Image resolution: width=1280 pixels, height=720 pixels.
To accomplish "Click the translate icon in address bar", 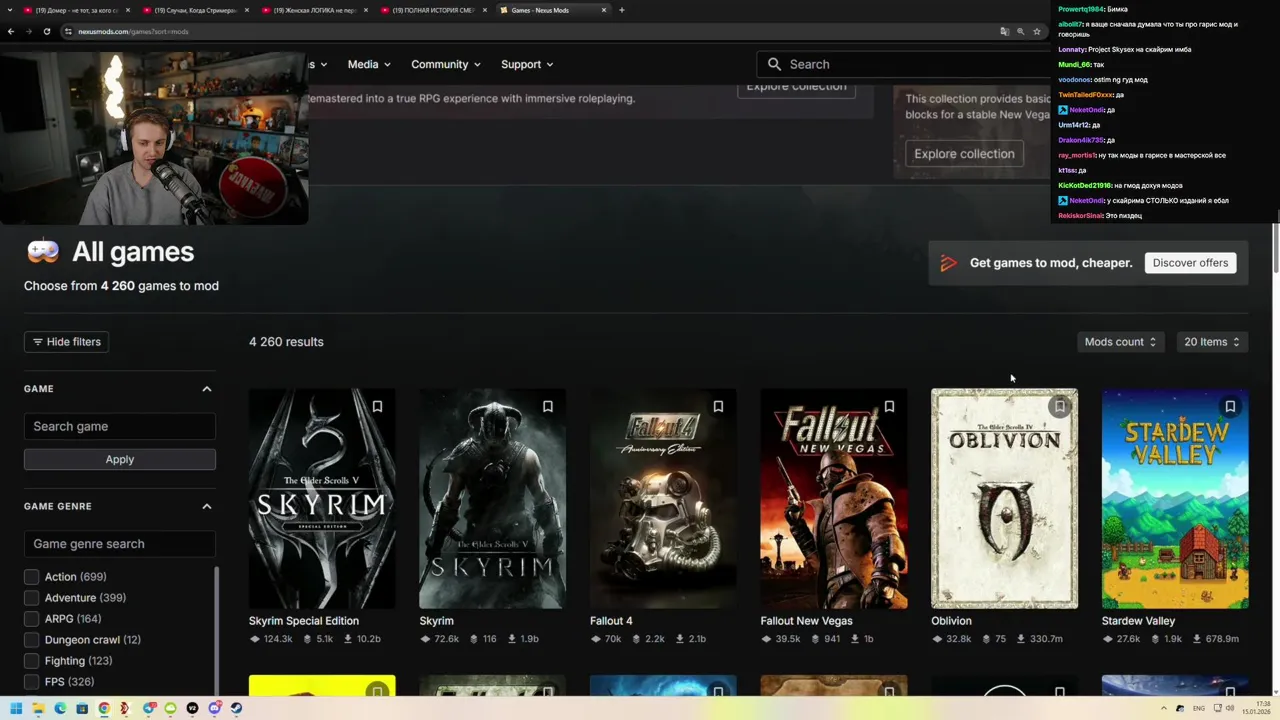I will [x=1004, y=31].
